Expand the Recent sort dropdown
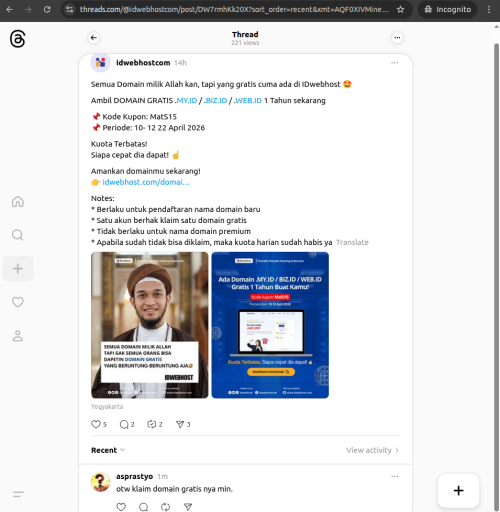Image resolution: width=500 pixels, height=512 pixels. pyautogui.click(x=108, y=450)
